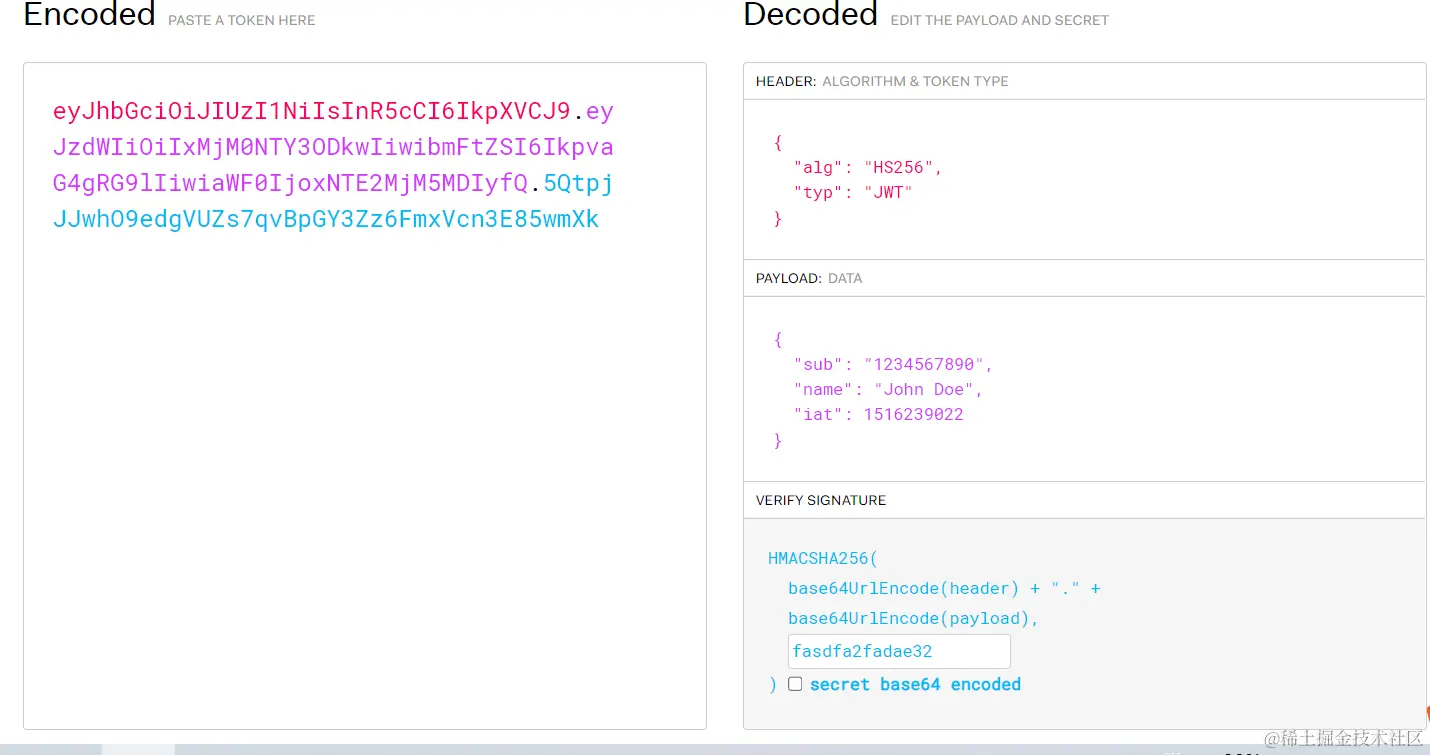The height and width of the screenshot is (755, 1430).
Task: Click the "sub": "1234567890" payload line
Action: click(x=893, y=364)
